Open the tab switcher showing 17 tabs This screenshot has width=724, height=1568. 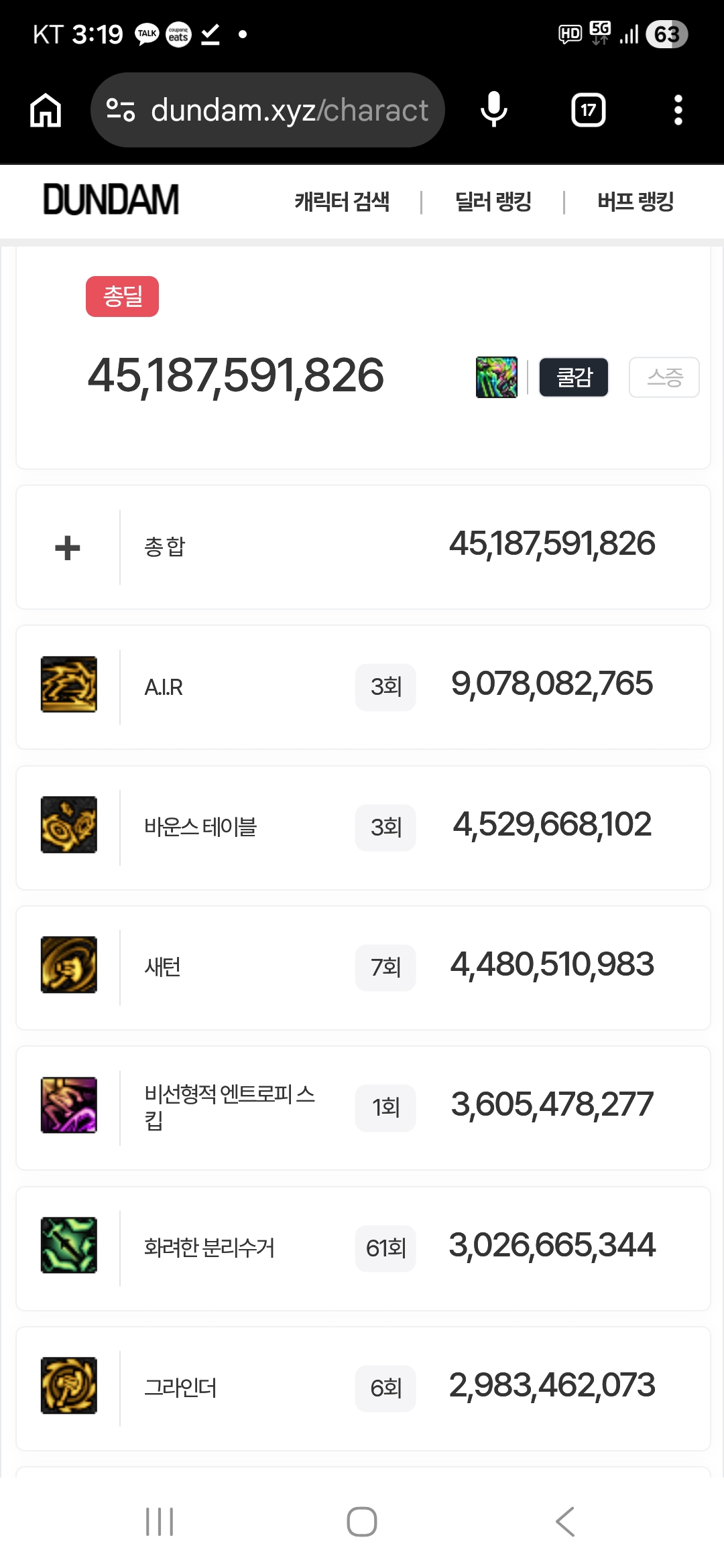(588, 110)
